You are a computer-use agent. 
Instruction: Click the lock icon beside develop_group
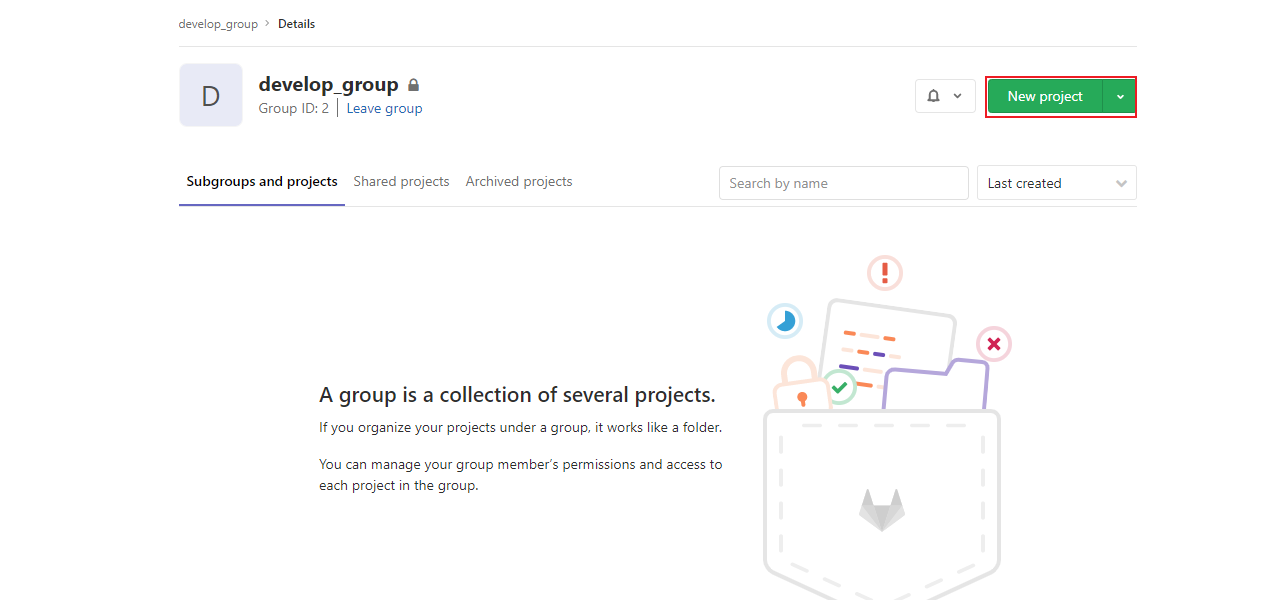tap(413, 85)
